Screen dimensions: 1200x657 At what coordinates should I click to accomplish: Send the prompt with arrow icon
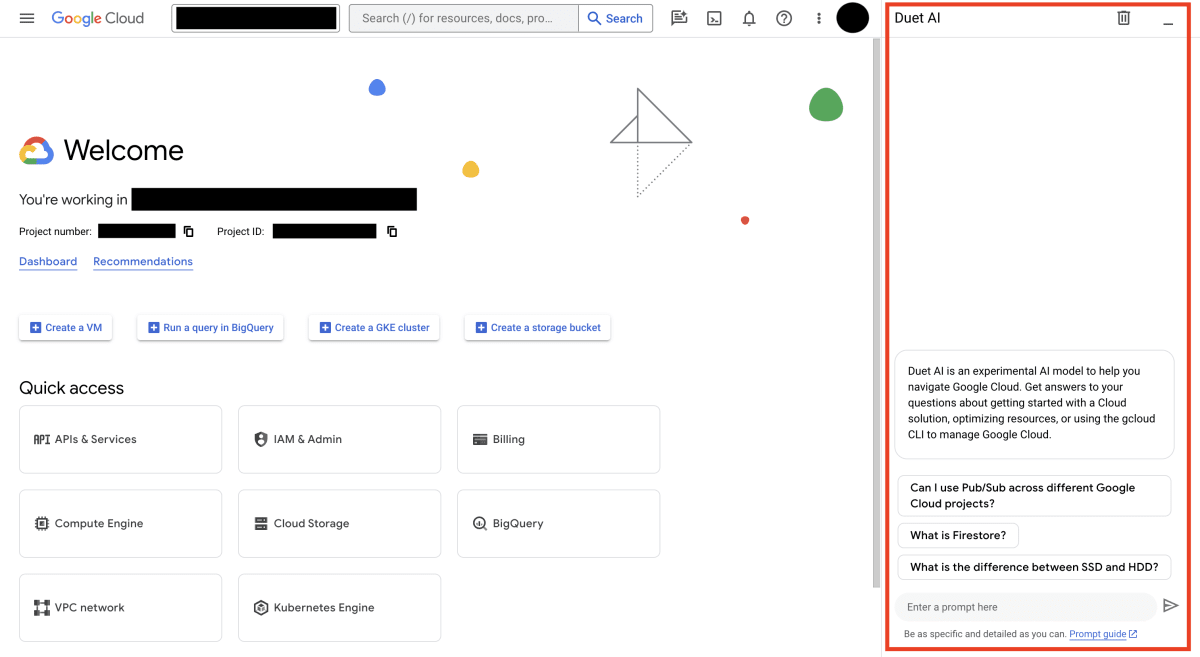point(1171,606)
